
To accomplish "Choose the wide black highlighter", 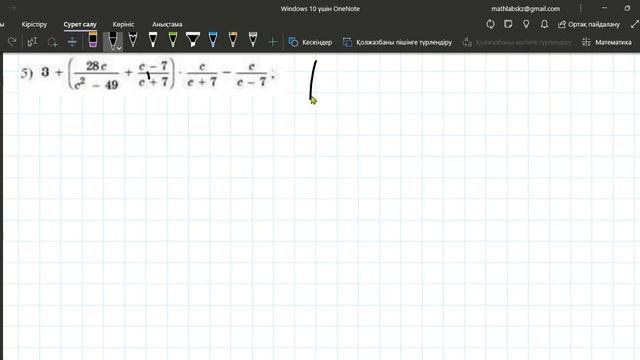I will point(193,40).
